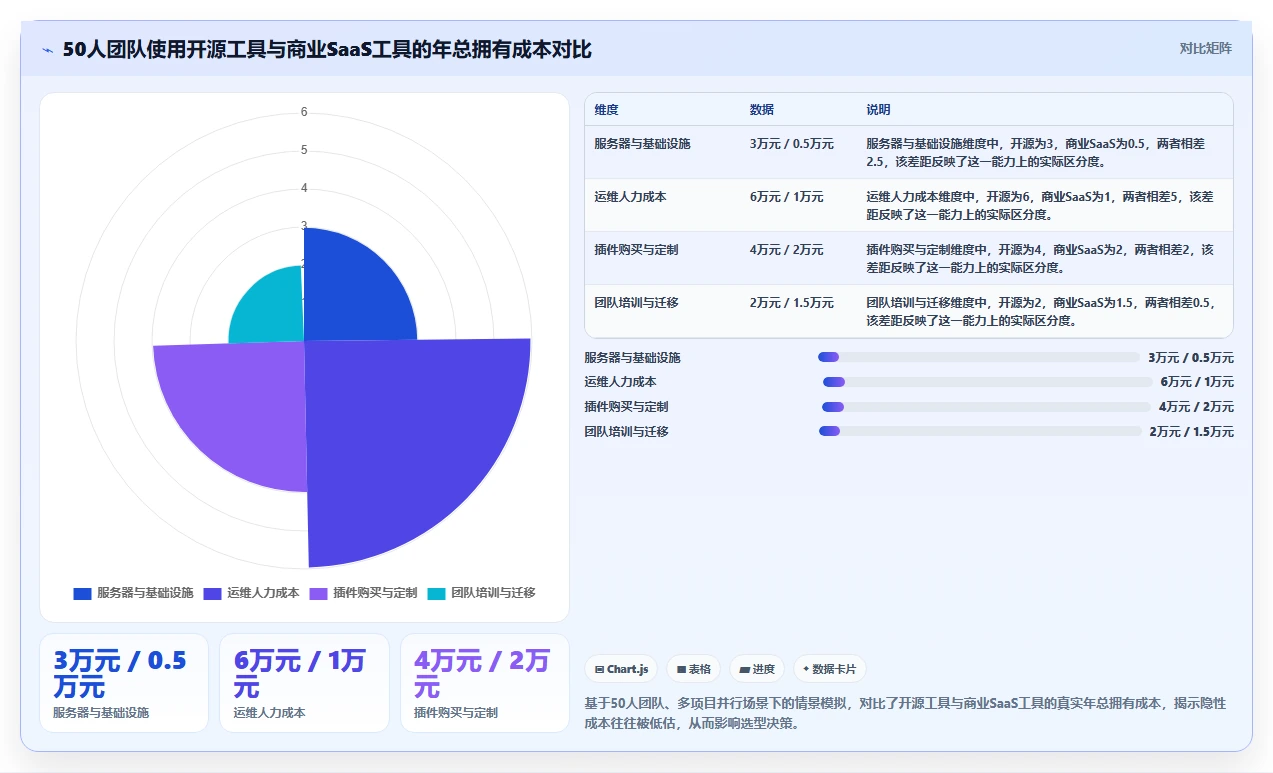Click the 运维人力成本 legend label
The height and width of the screenshot is (773, 1273).
[263, 593]
